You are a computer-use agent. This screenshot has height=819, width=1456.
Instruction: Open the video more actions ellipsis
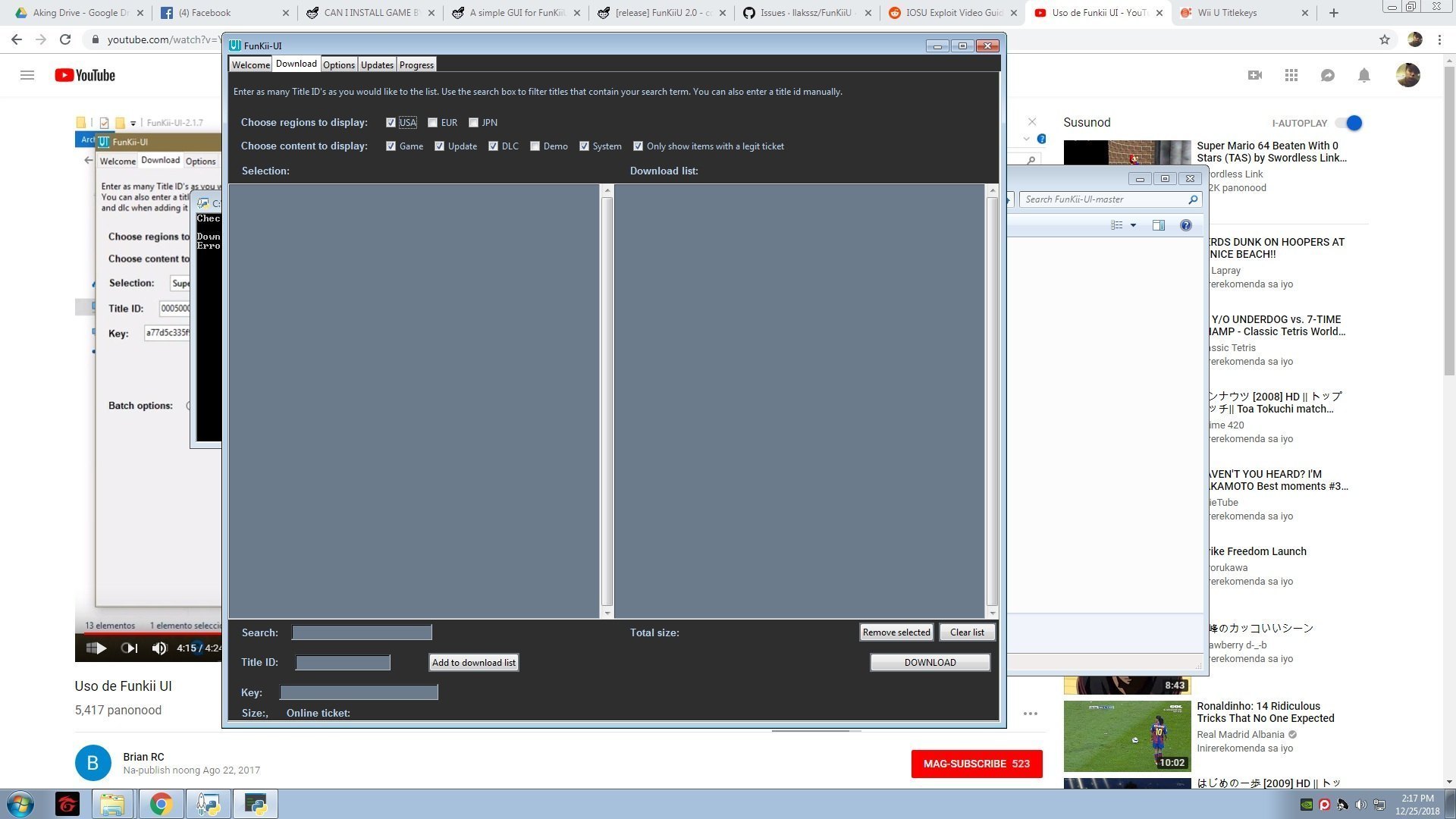1030,714
